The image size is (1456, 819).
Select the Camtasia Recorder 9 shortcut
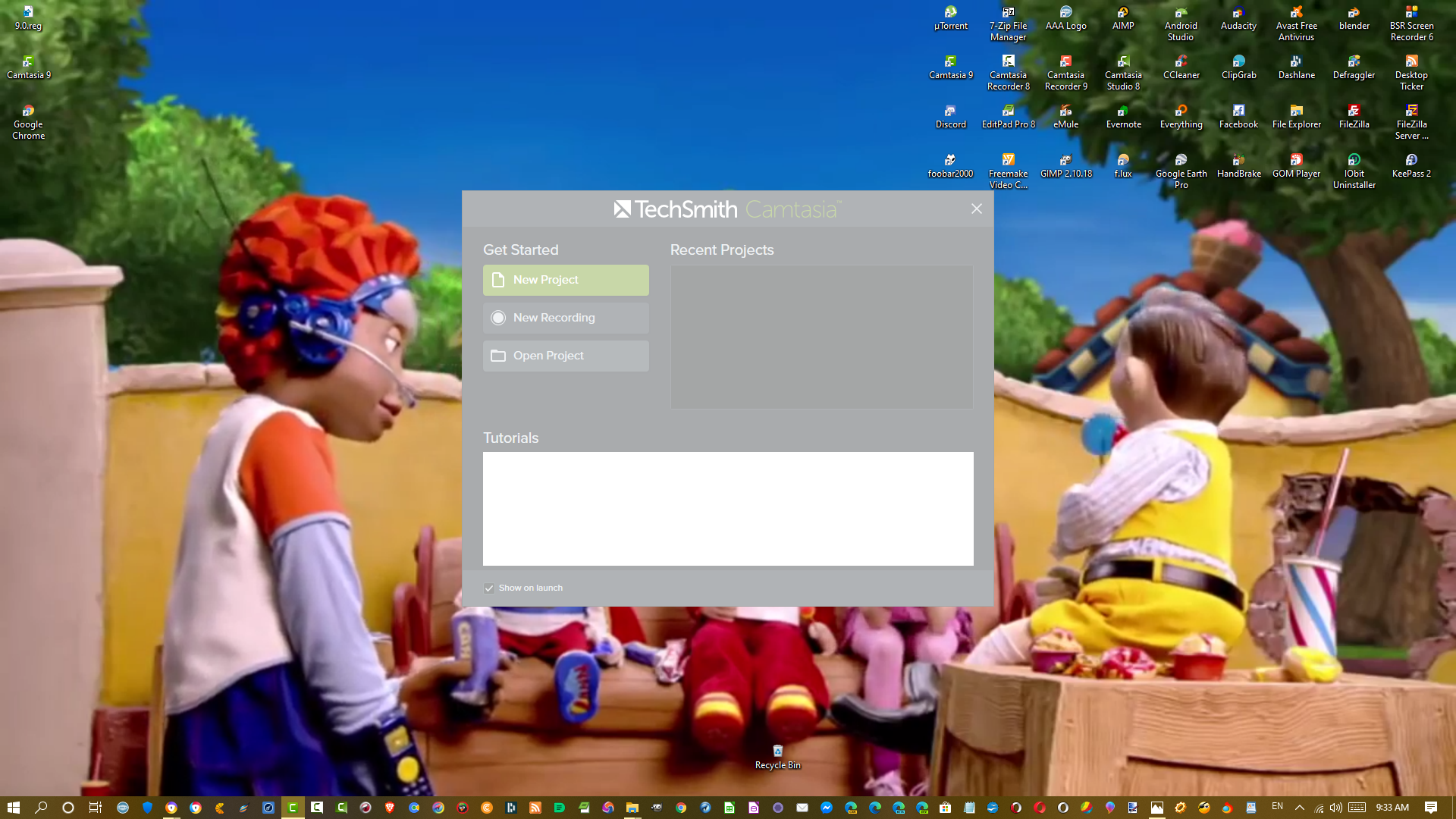point(1065,73)
